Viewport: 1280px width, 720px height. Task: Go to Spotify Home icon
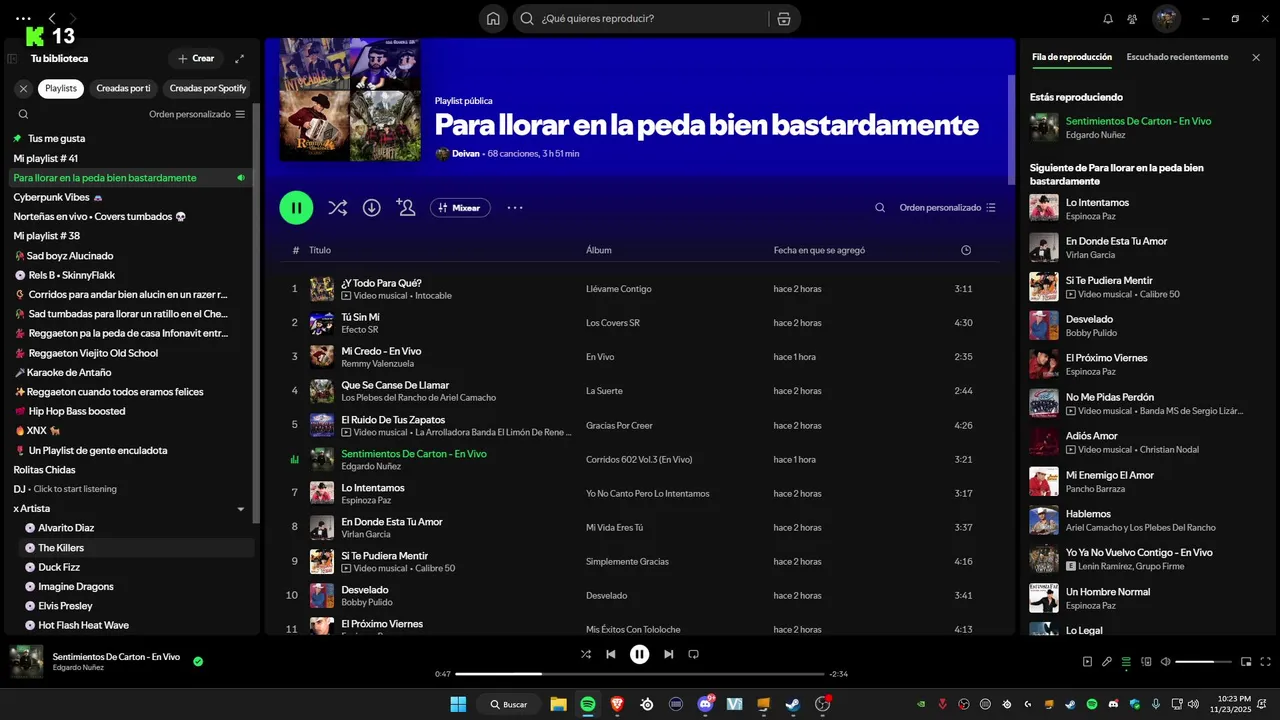[493, 18]
